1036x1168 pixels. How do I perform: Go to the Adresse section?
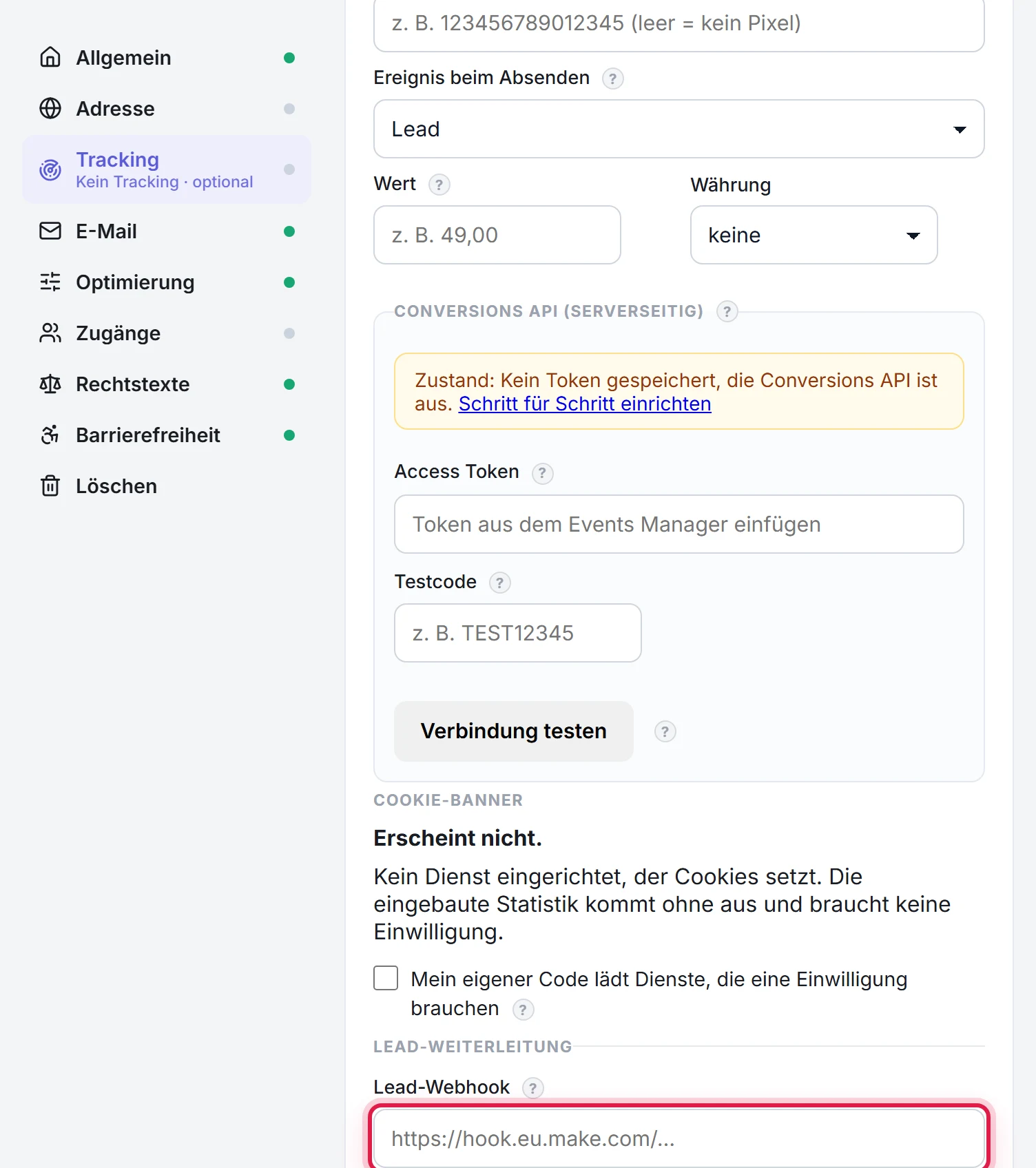167,108
